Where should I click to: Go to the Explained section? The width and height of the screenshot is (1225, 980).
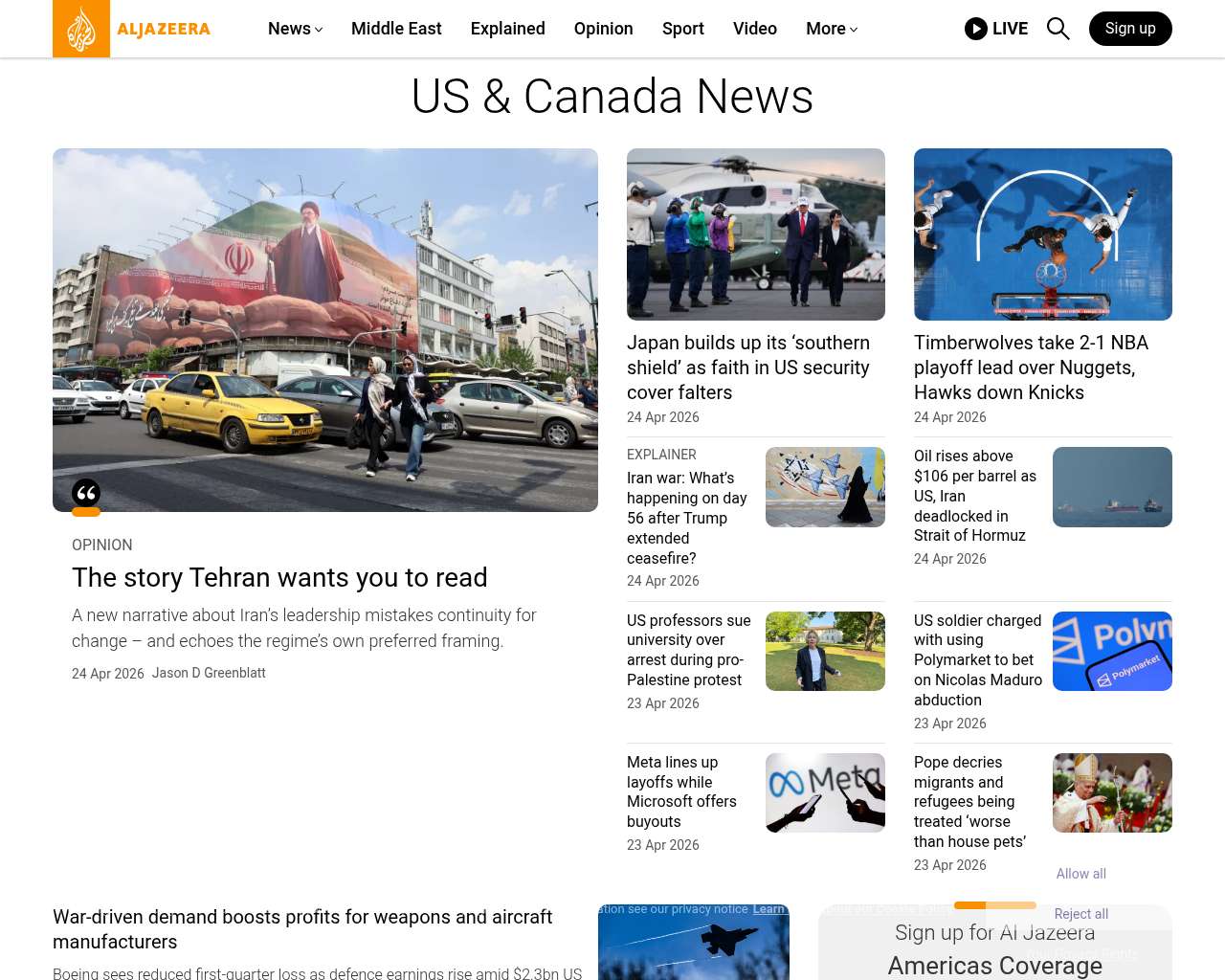[x=507, y=29]
